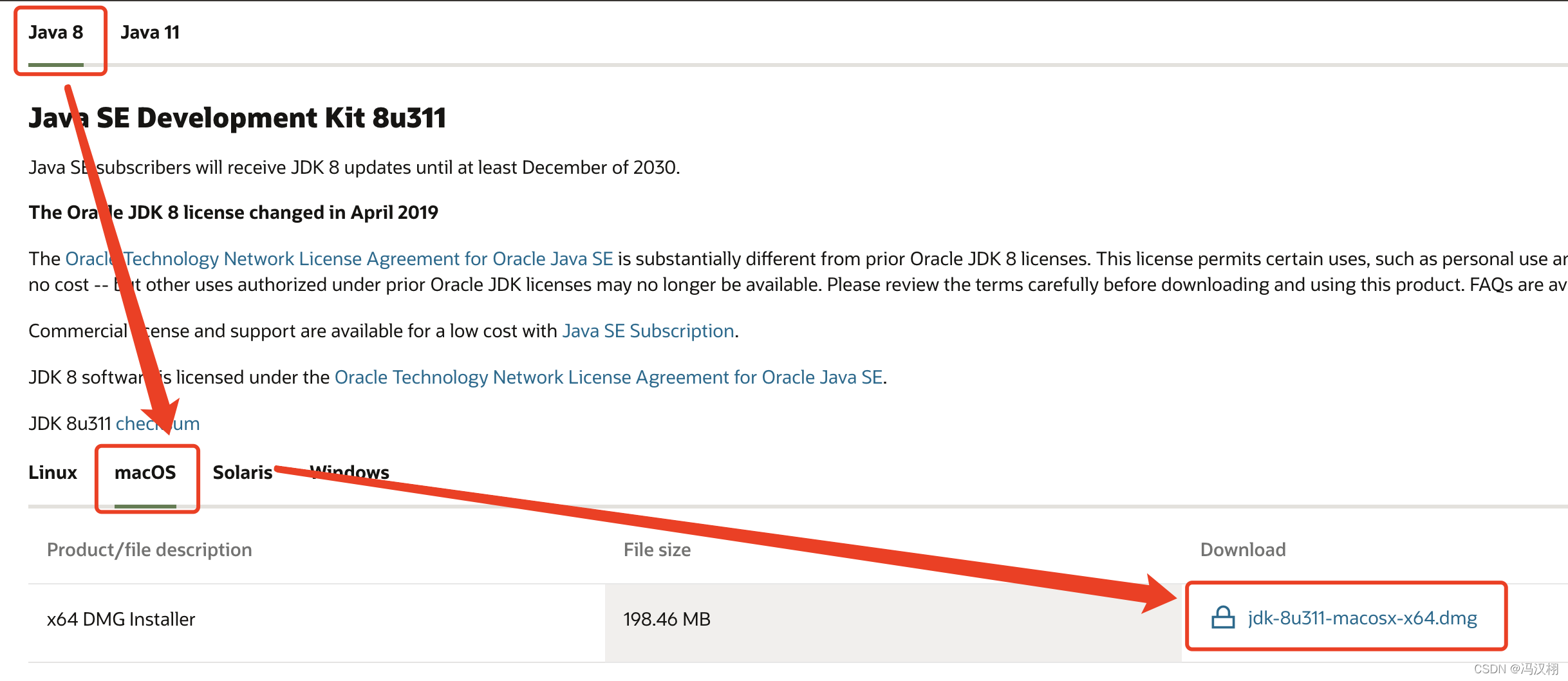Screen dimensions: 1568x681
Task: Click the Java SE Development Kit 8u311 heading
Action: point(238,118)
